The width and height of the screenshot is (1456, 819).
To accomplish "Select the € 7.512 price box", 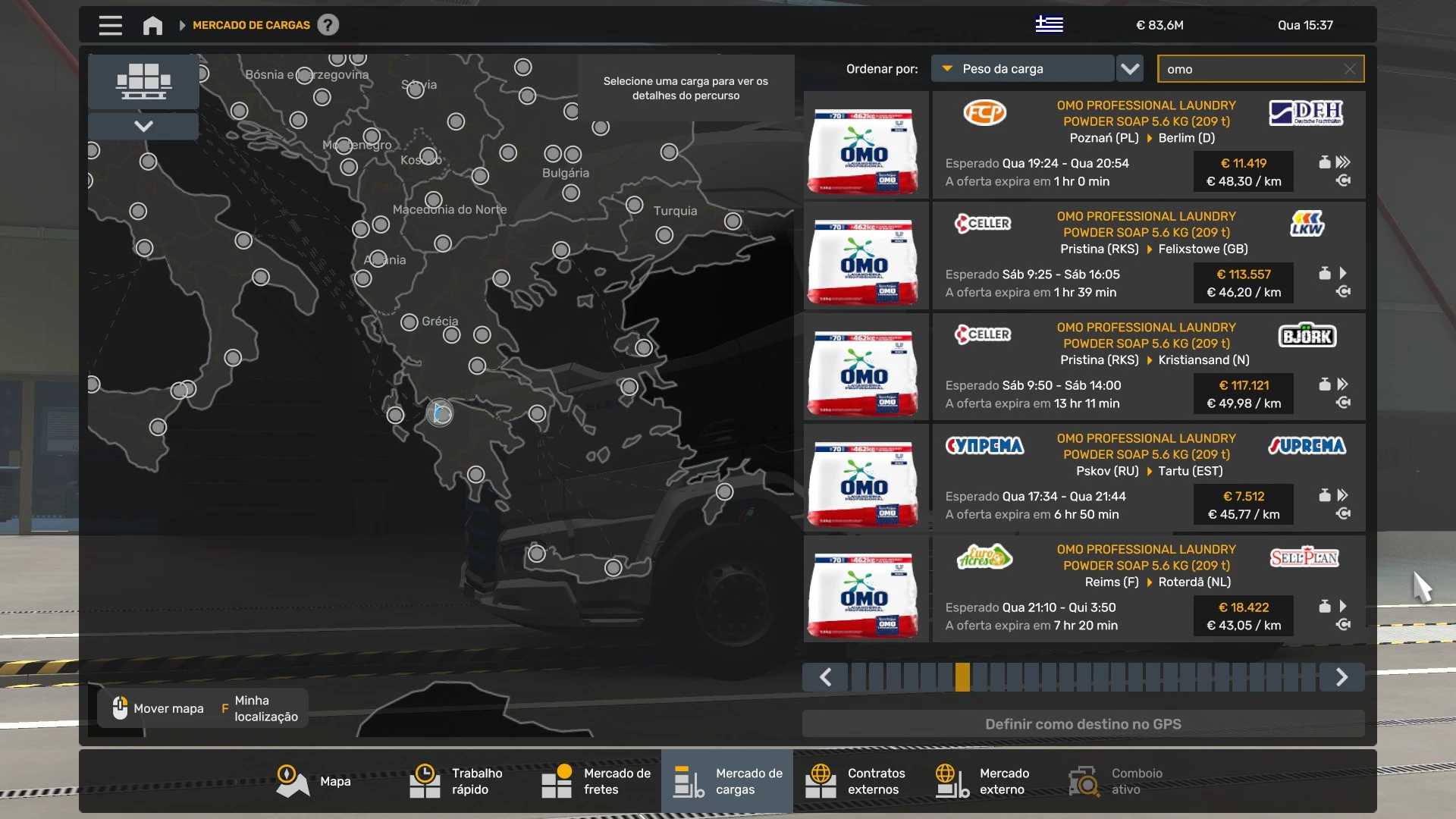I will [1244, 505].
